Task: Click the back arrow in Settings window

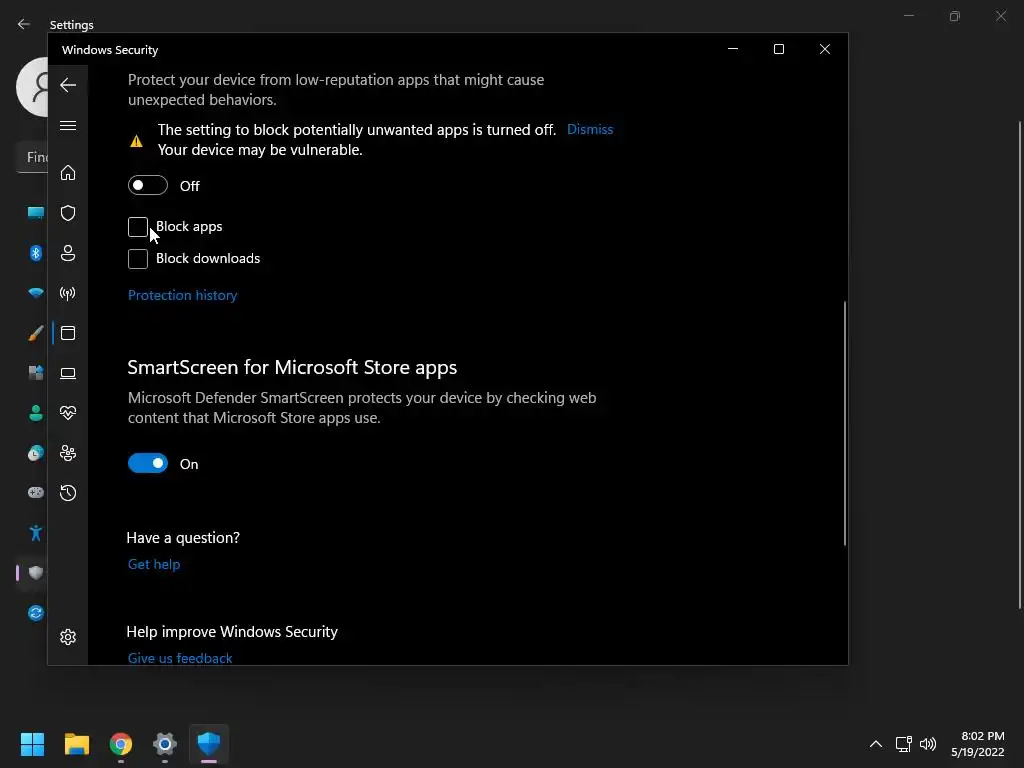Action: (24, 24)
